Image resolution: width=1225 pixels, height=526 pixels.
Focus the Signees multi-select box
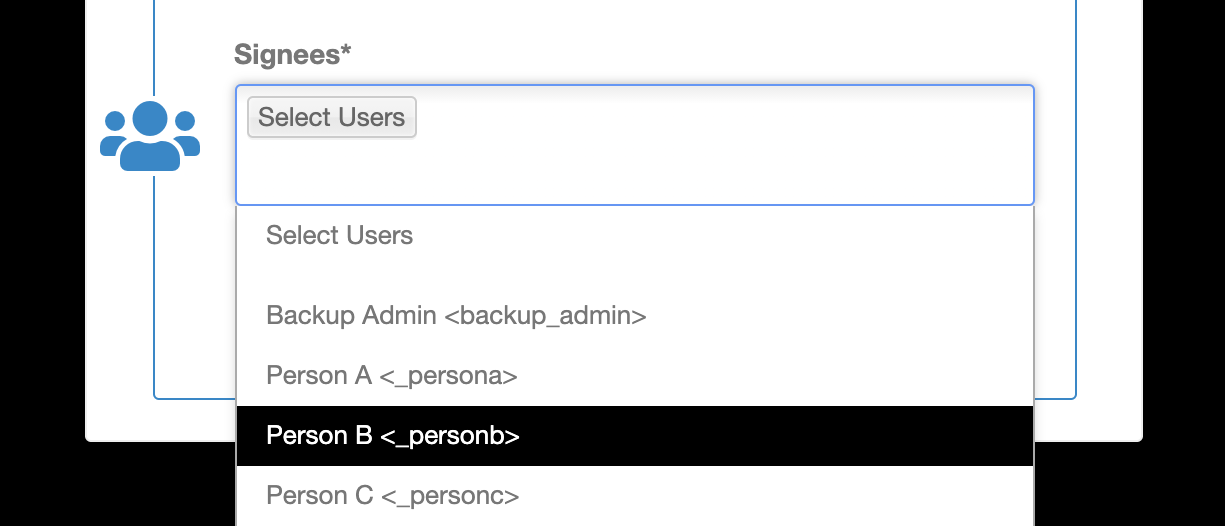pos(635,145)
